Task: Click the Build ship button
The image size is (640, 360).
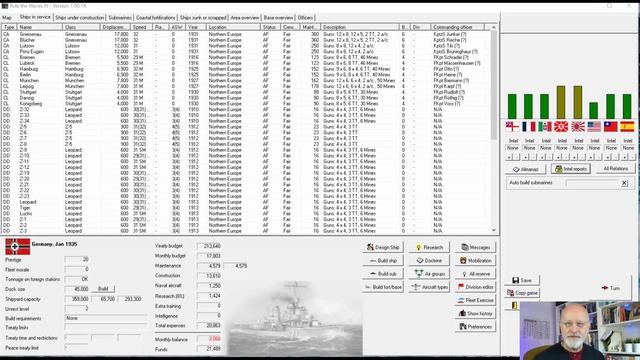Action: coord(383,260)
